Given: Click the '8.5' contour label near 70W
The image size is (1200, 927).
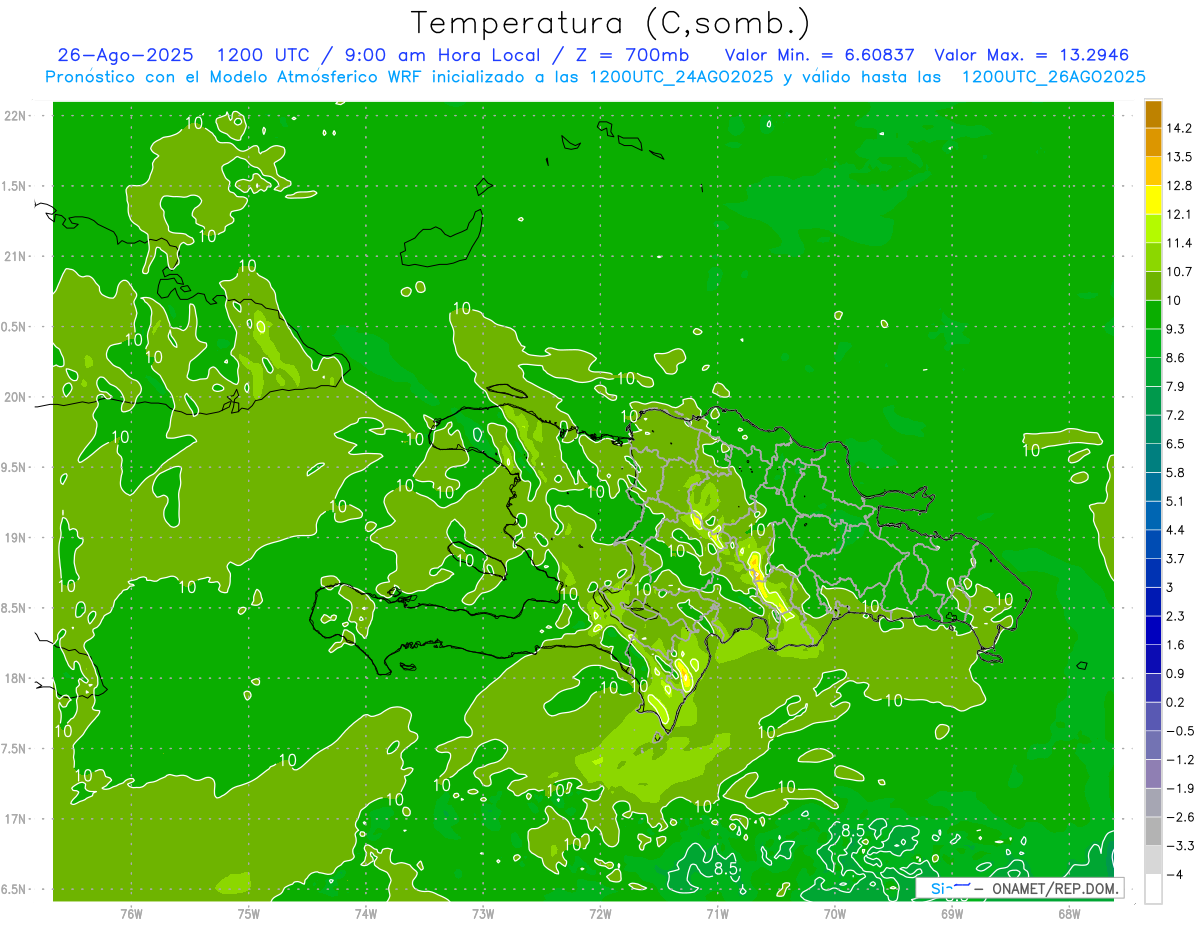Looking at the screenshot, I should point(852,830).
